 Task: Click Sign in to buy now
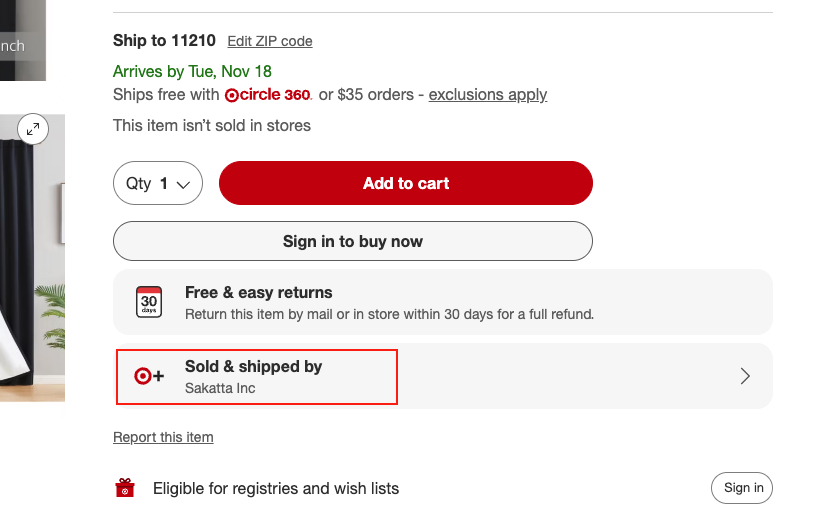[x=352, y=241]
